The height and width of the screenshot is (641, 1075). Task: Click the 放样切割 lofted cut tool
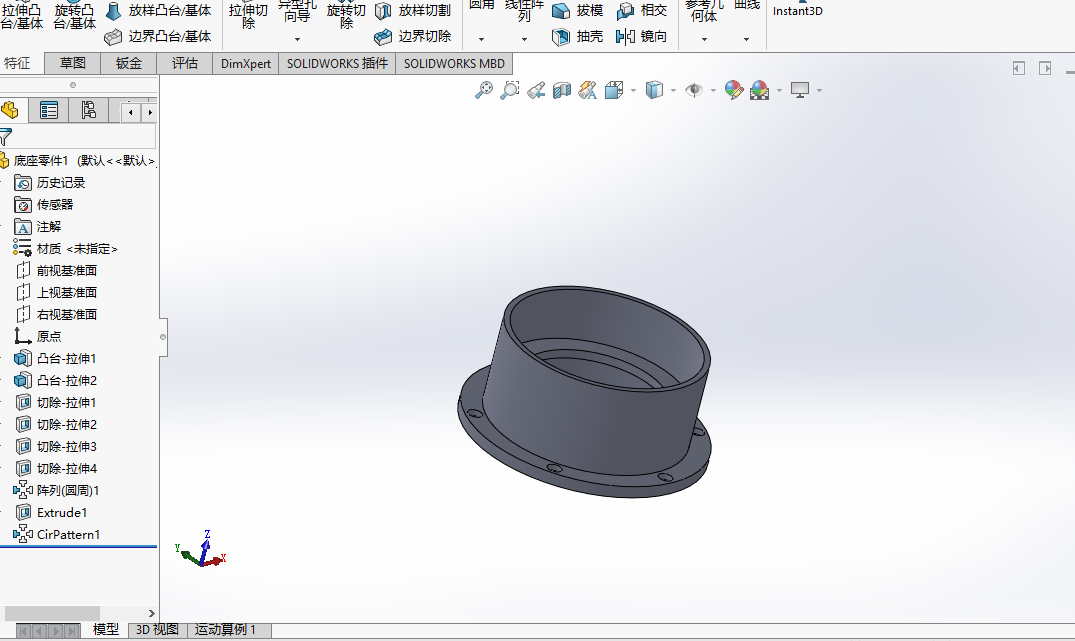[x=413, y=10]
